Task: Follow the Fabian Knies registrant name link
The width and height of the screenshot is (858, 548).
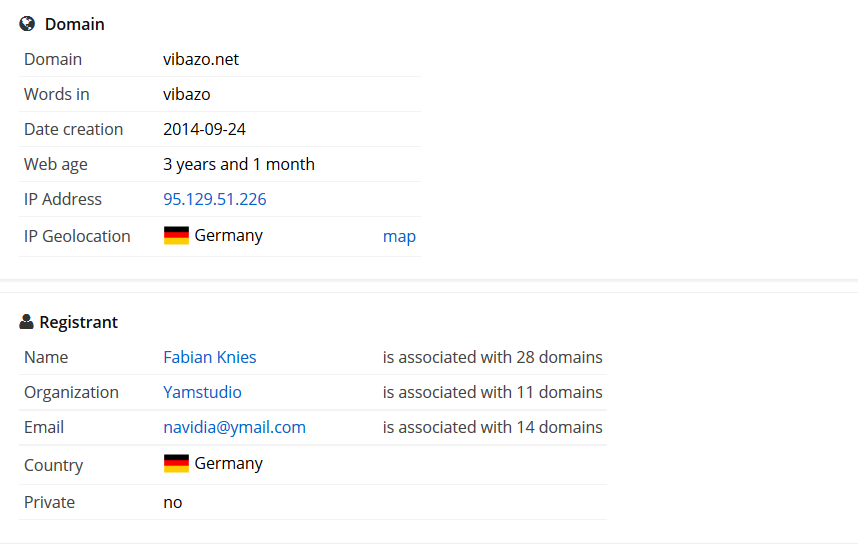Action: 210,357
